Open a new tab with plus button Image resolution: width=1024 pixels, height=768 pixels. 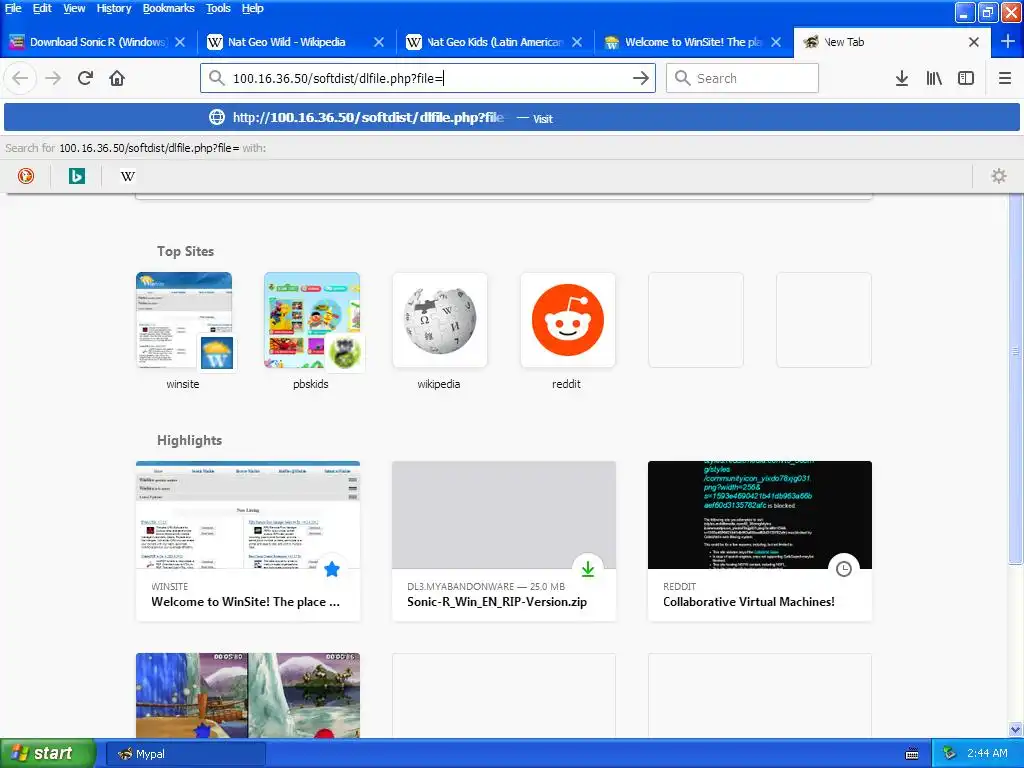[1008, 42]
